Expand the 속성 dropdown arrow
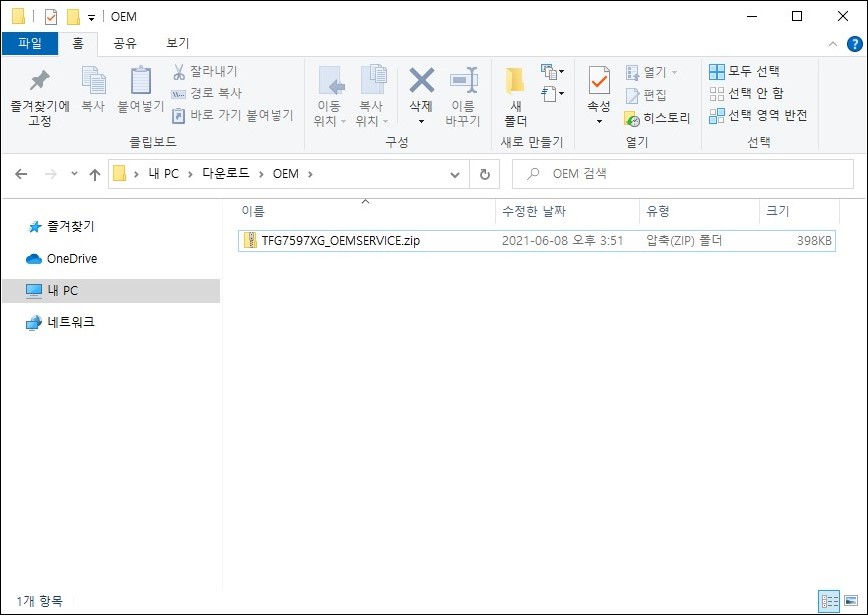Image resolution: width=868 pixels, height=615 pixels. coord(599,121)
